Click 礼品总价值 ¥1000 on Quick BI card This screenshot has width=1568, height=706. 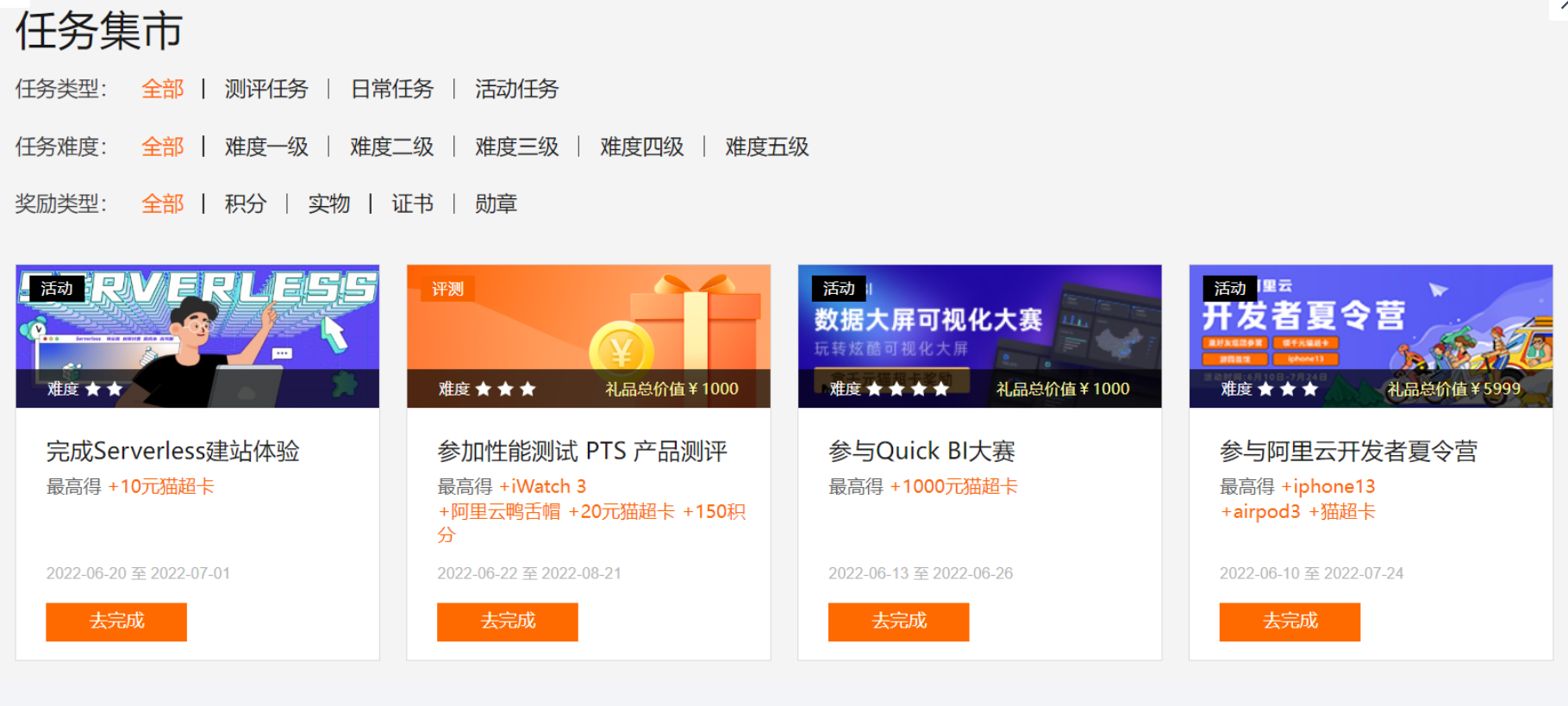click(1063, 390)
